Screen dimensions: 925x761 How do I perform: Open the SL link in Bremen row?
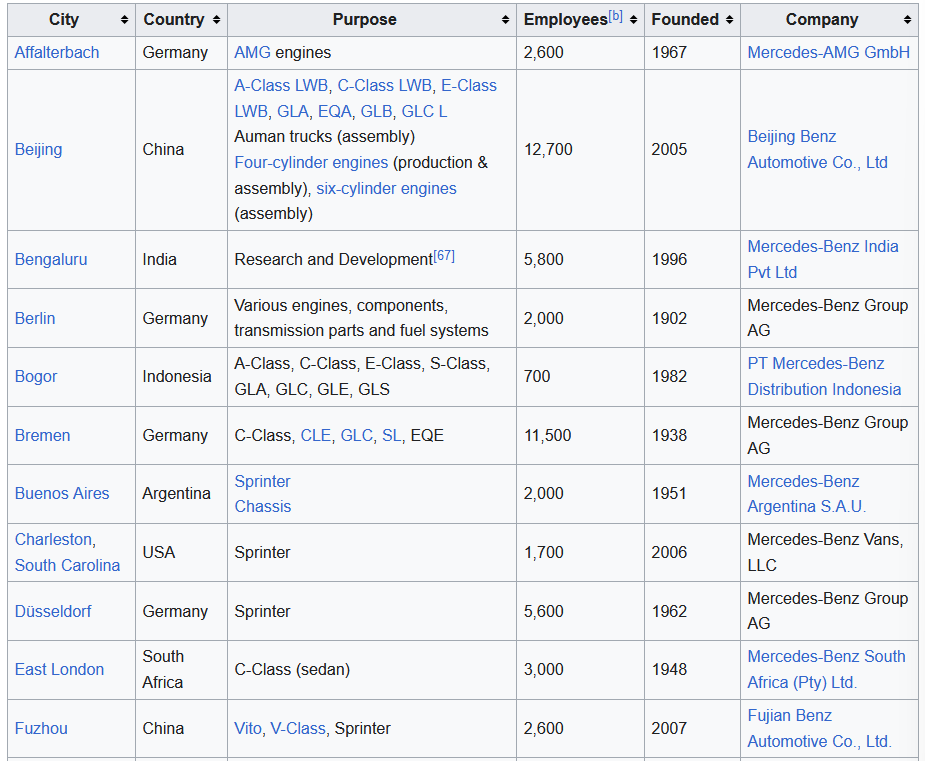pos(392,435)
